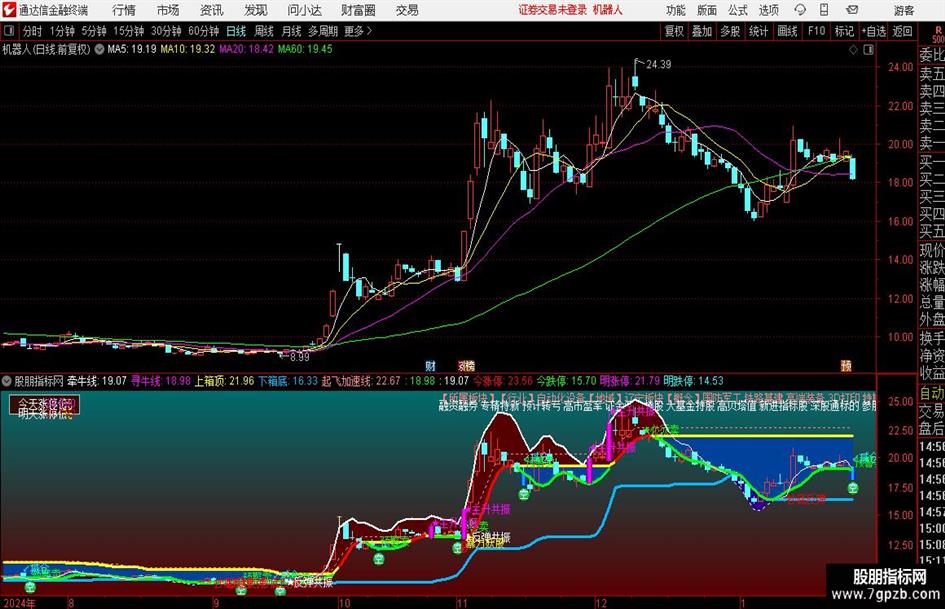
Task: Switch to the 30分钟 period tab
Action: (166, 31)
